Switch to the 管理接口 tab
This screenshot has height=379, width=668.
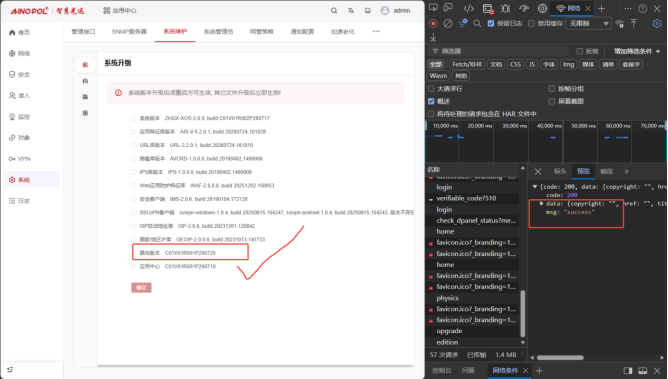(84, 32)
